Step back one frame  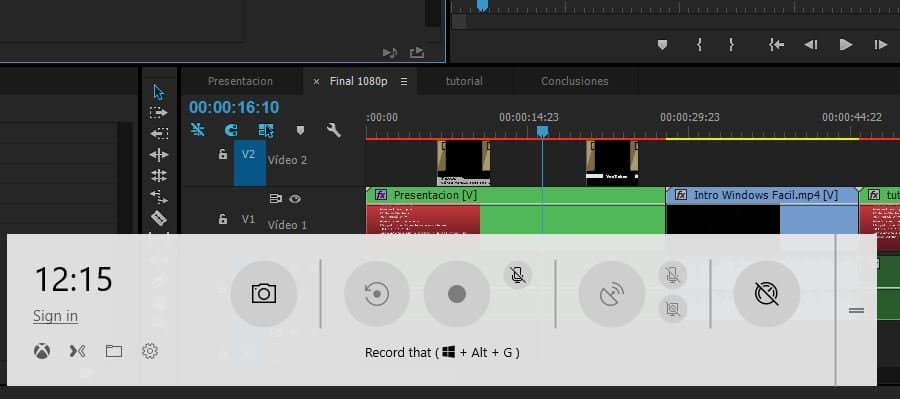pyautogui.click(x=810, y=44)
